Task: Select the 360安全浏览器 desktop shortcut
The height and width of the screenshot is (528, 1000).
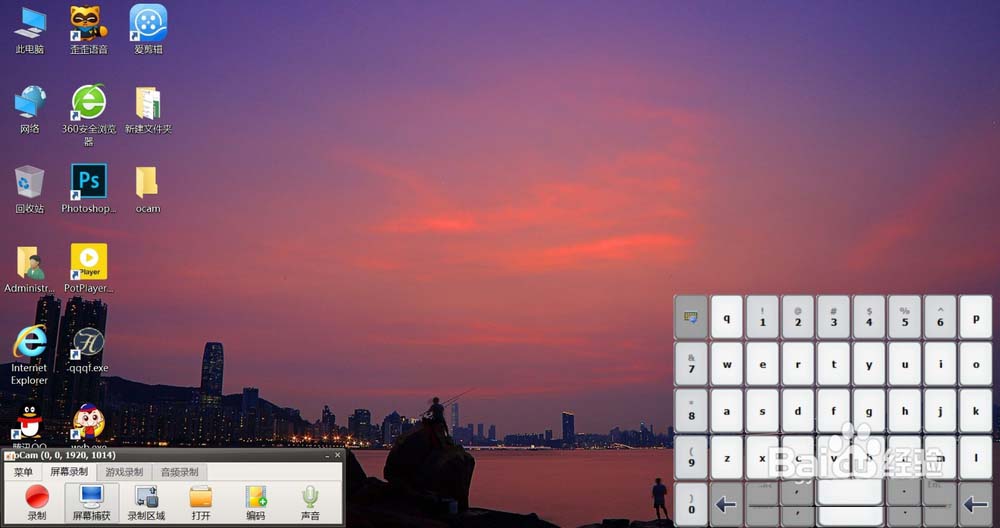Action: pyautogui.click(x=89, y=115)
